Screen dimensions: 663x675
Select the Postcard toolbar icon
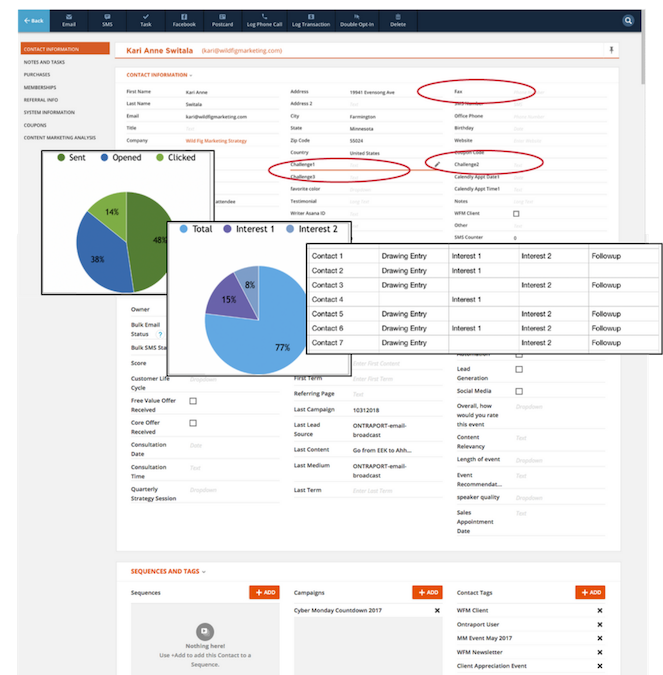point(222,19)
